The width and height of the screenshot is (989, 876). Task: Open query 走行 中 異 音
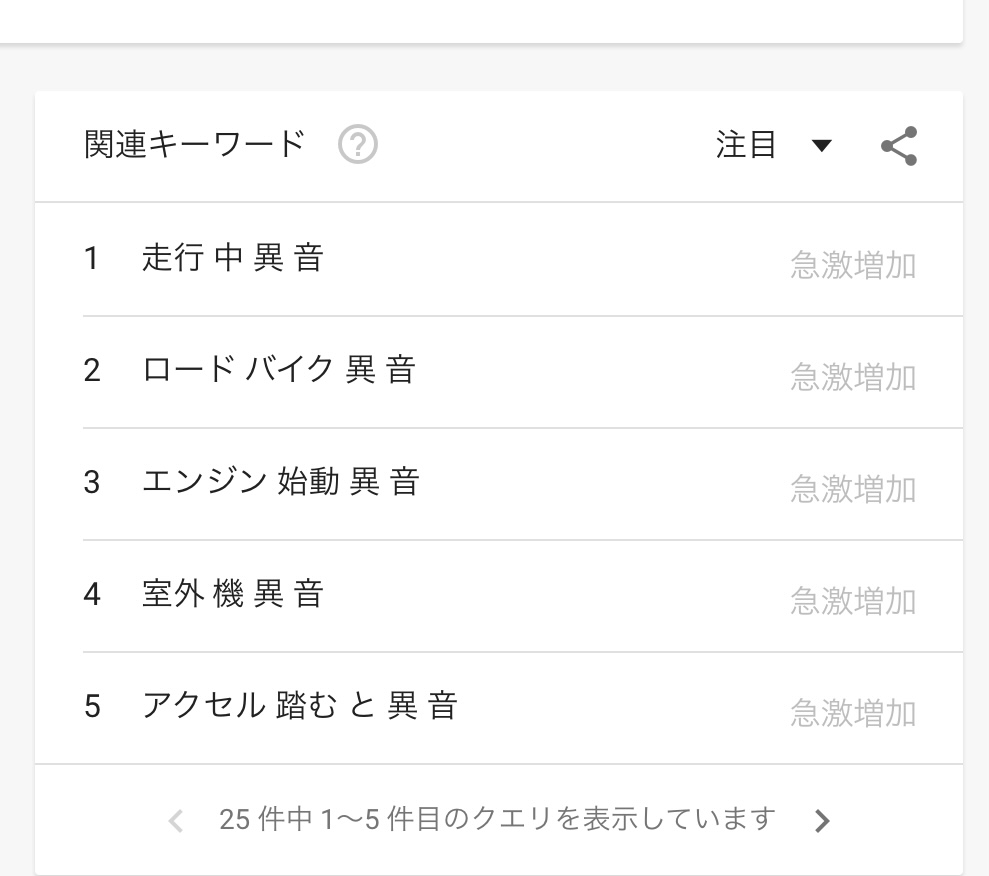pos(233,257)
